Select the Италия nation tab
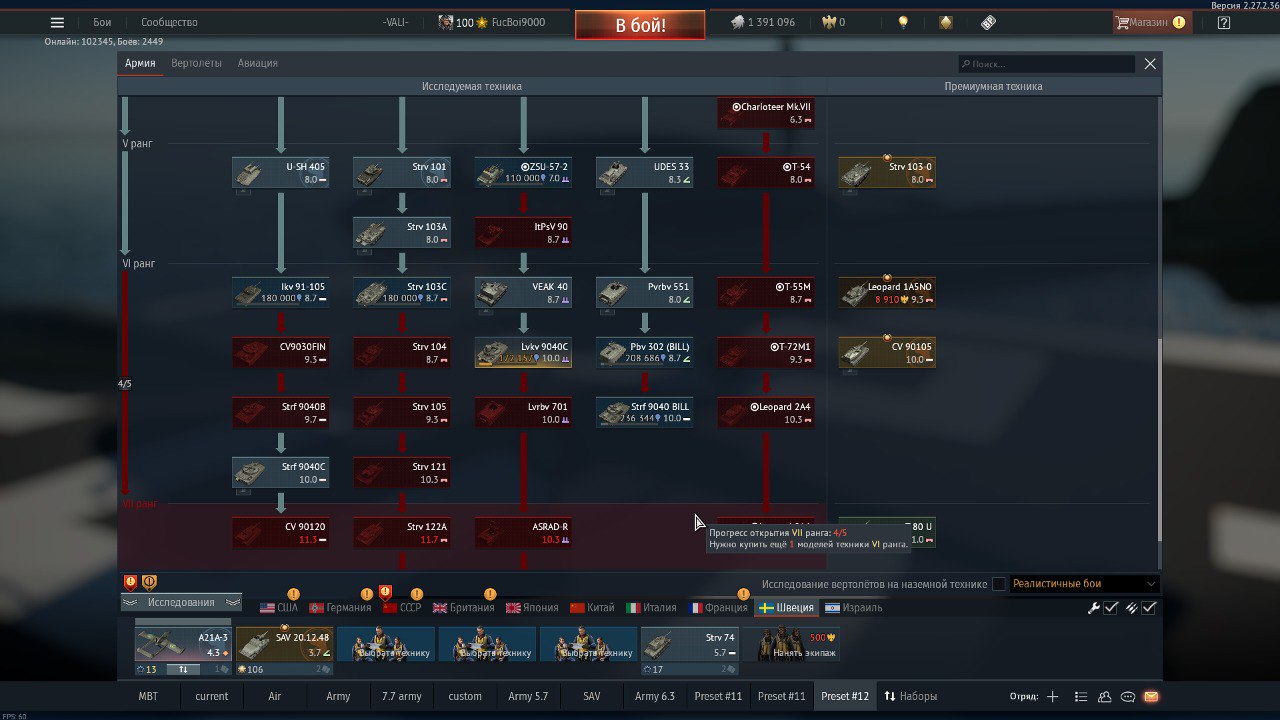The width and height of the screenshot is (1280, 720). point(651,608)
